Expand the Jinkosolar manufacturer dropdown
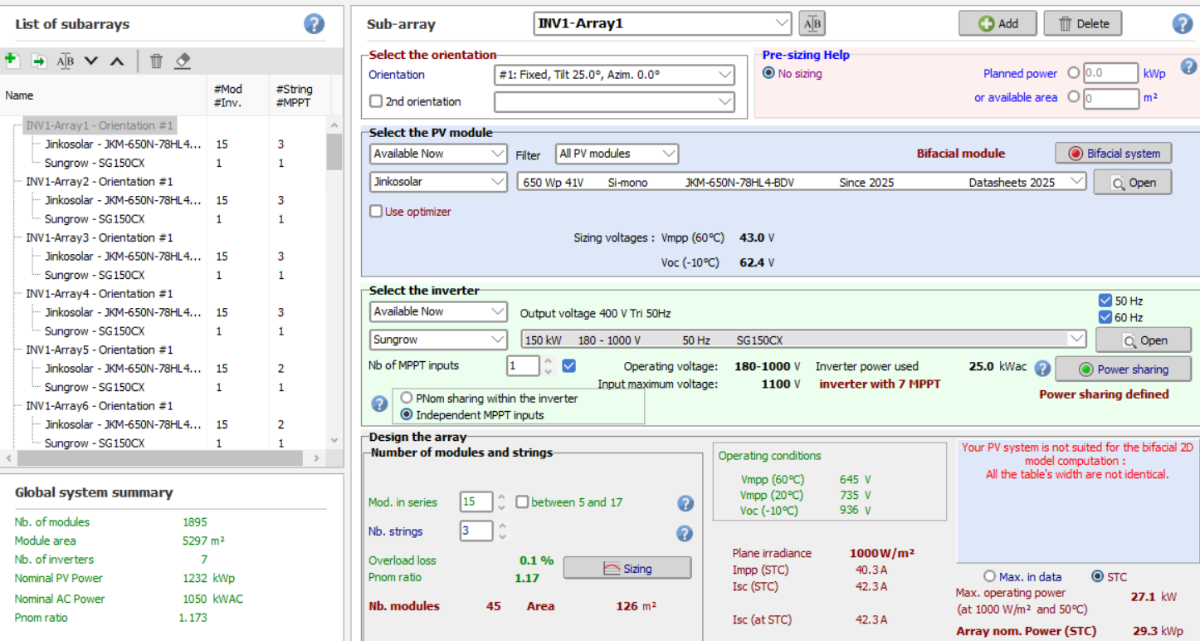The image size is (1200, 641). (x=438, y=182)
